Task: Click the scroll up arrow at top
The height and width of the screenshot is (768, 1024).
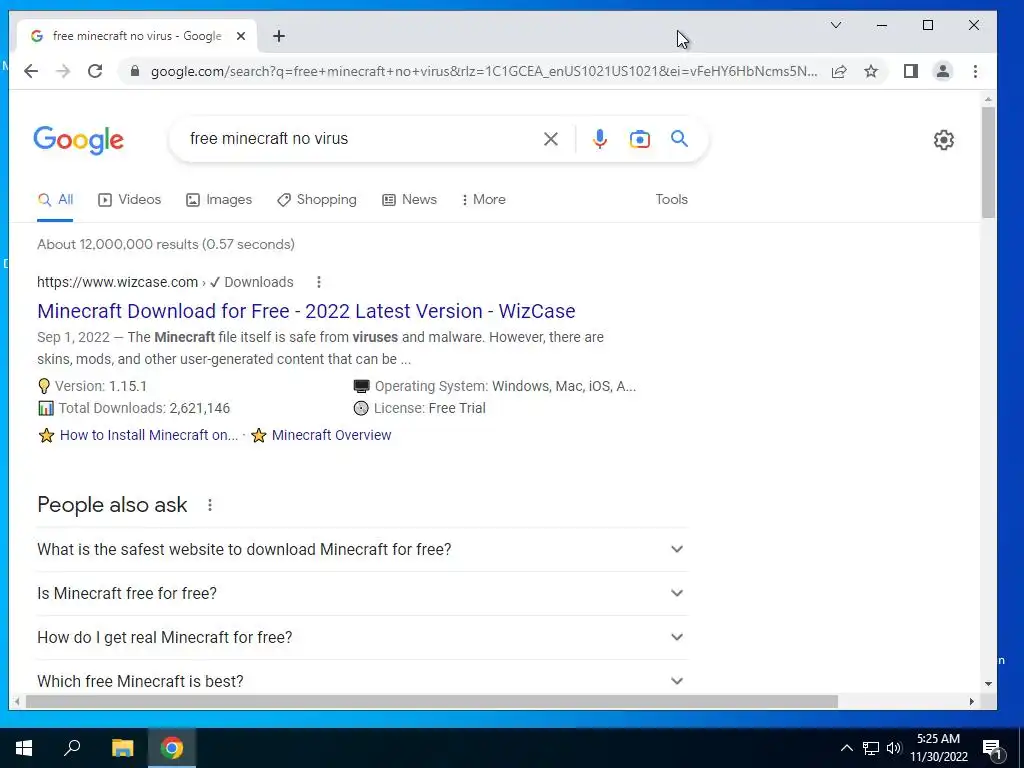Action: [988, 100]
